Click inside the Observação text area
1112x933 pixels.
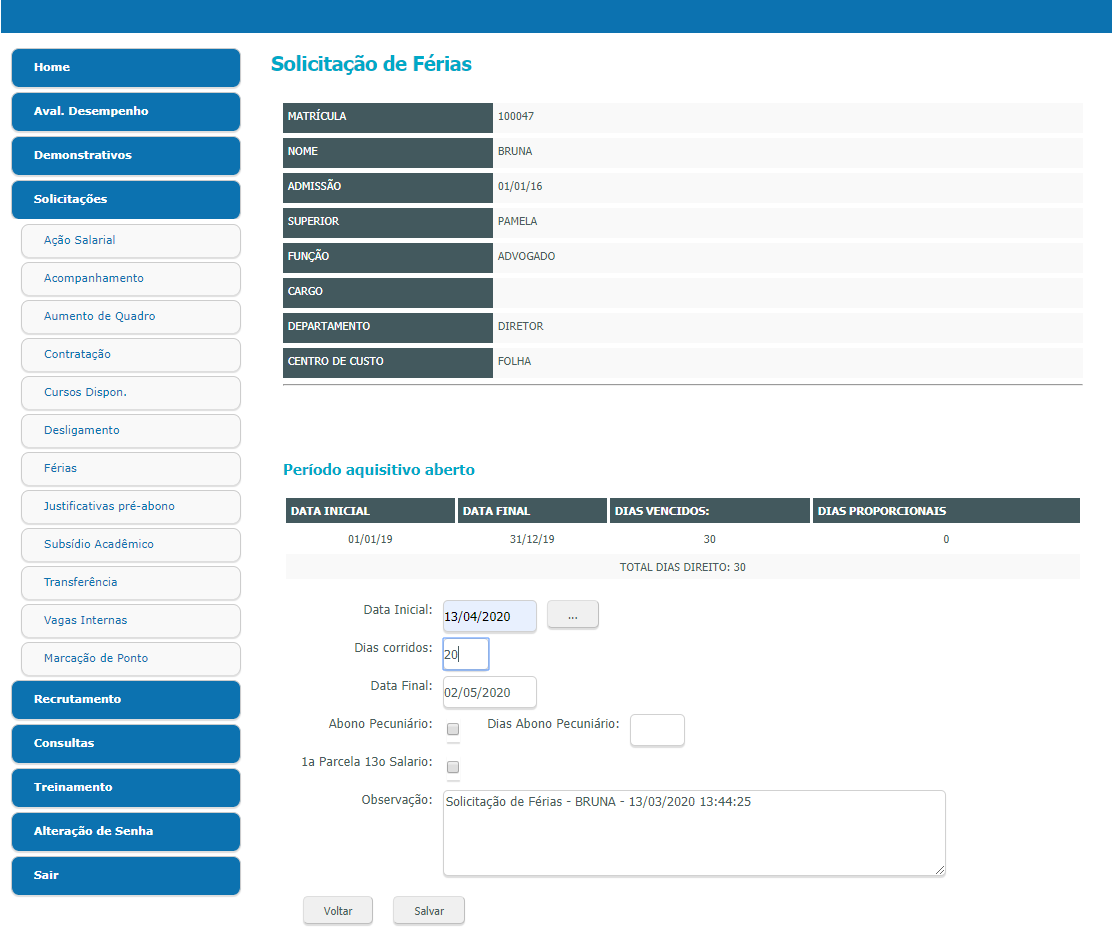(694, 833)
